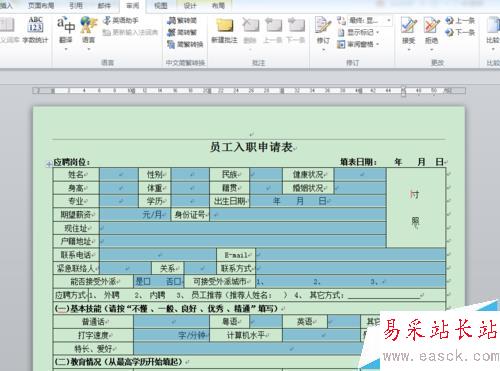Switch to the 视图 view tab
This screenshot has width=500, height=371.
(161, 5)
